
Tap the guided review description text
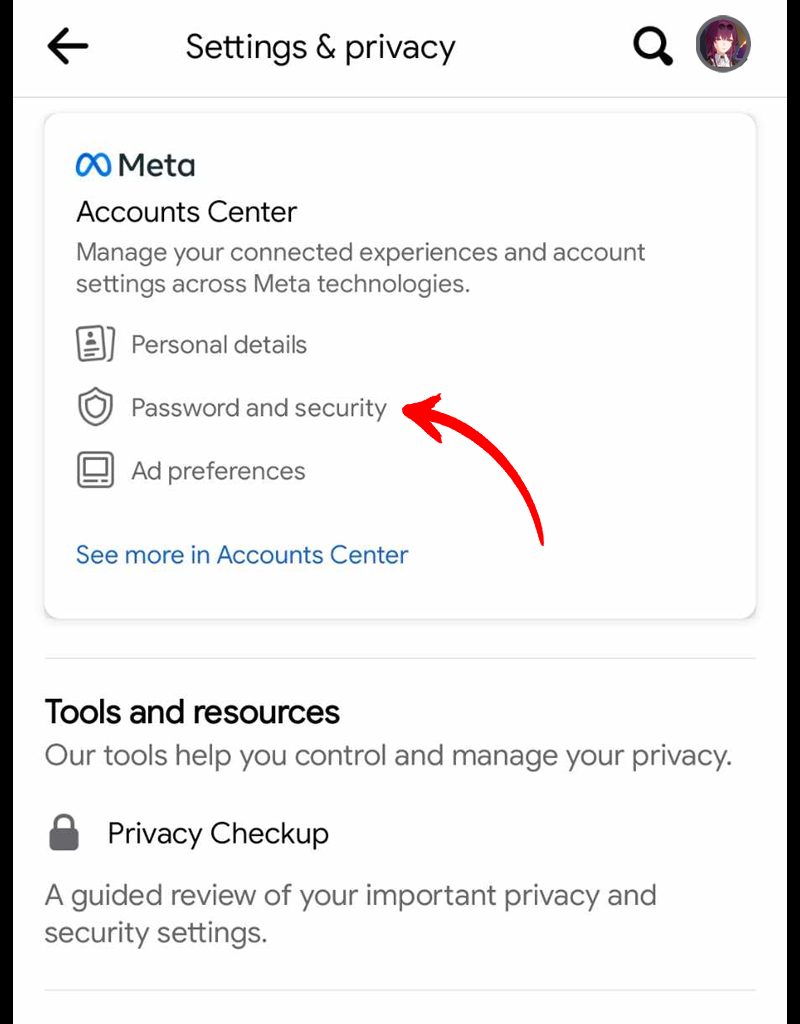[350, 913]
